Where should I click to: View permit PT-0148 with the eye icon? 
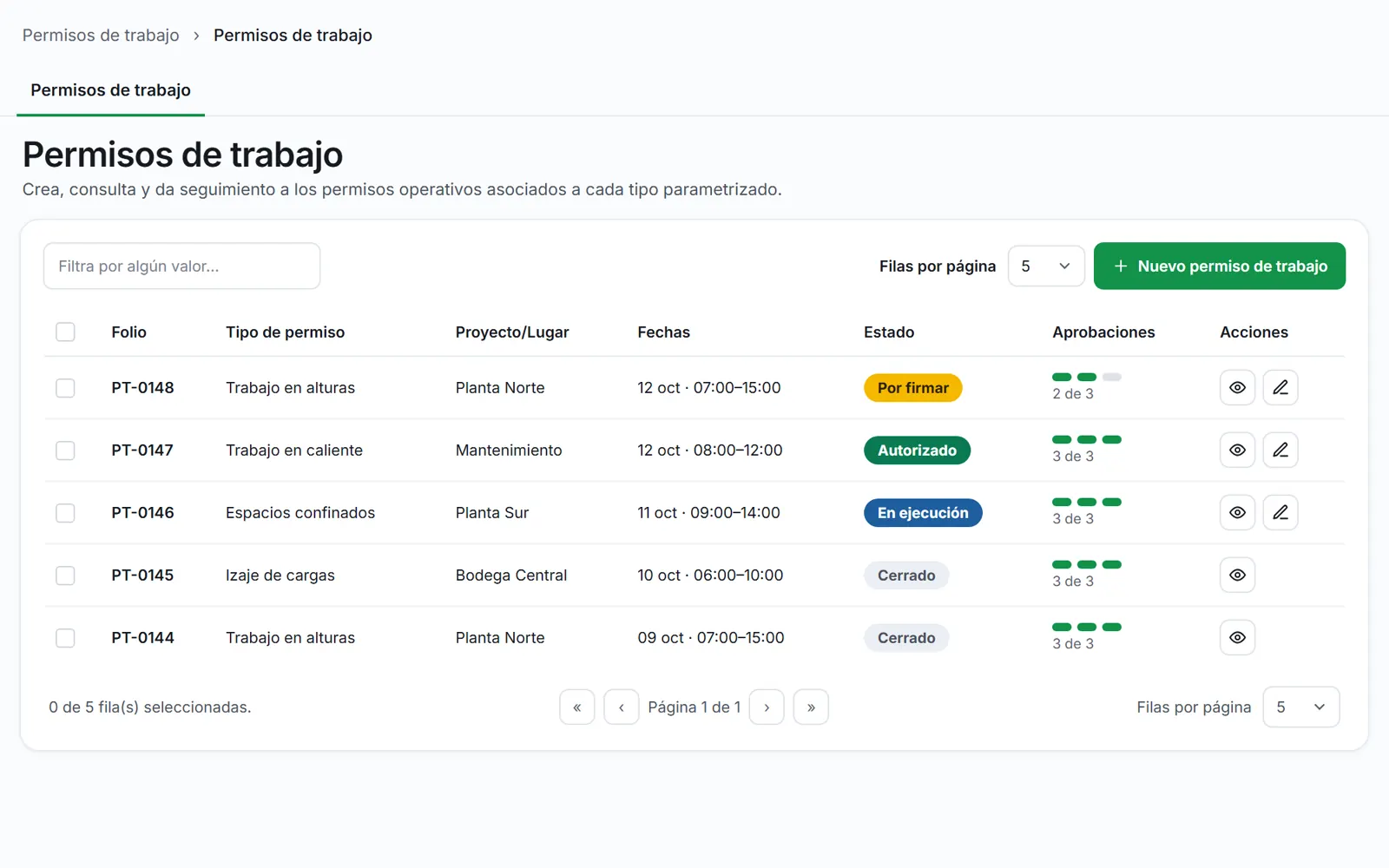pos(1237,388)
